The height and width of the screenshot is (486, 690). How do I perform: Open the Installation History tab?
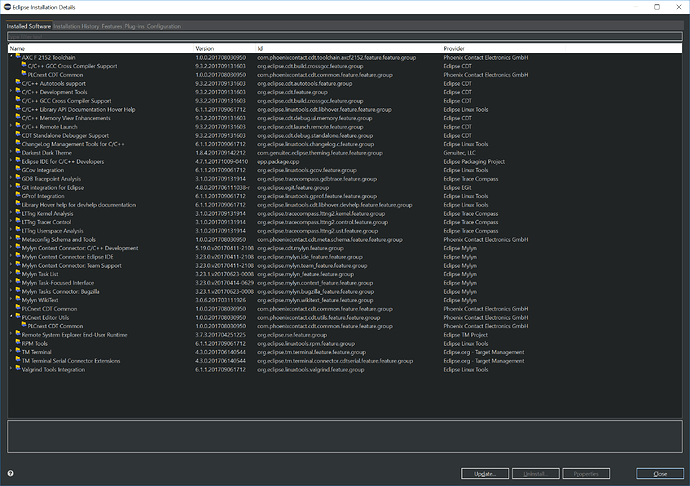pyautogui.click(x=77, y=26)
